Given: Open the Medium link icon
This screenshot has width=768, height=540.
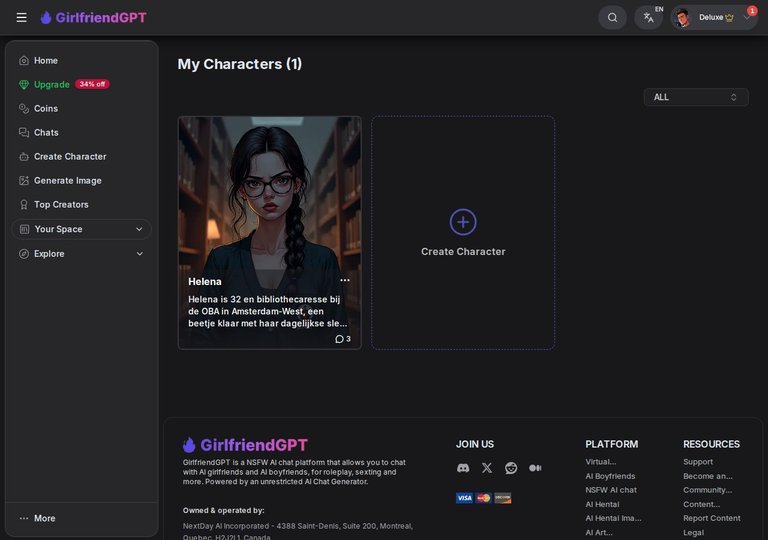Looking at the screenshot, I should pyautogui.click(x=535, y=468).
